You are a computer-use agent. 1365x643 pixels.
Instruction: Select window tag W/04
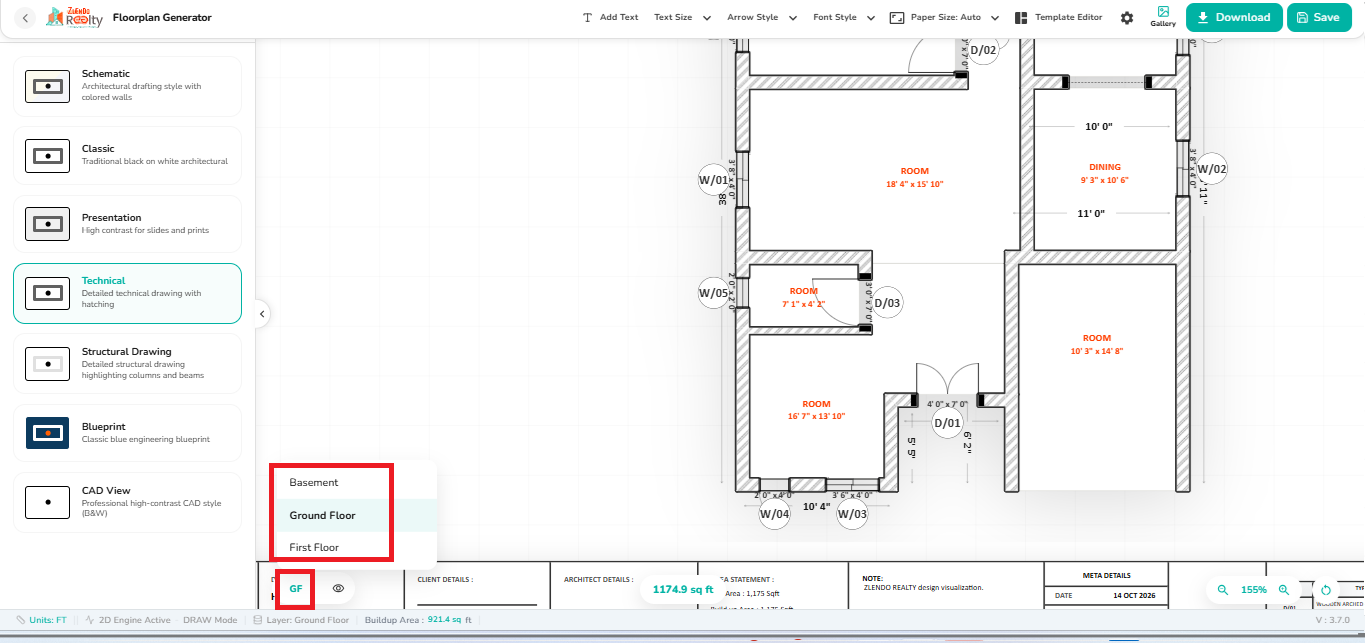[x=774, y=514]
